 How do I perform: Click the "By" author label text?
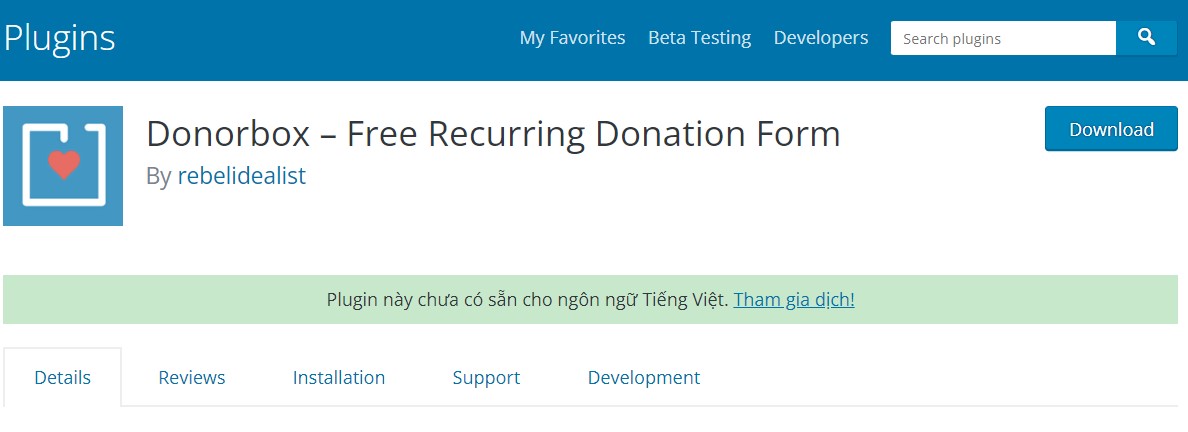point(158,177)
